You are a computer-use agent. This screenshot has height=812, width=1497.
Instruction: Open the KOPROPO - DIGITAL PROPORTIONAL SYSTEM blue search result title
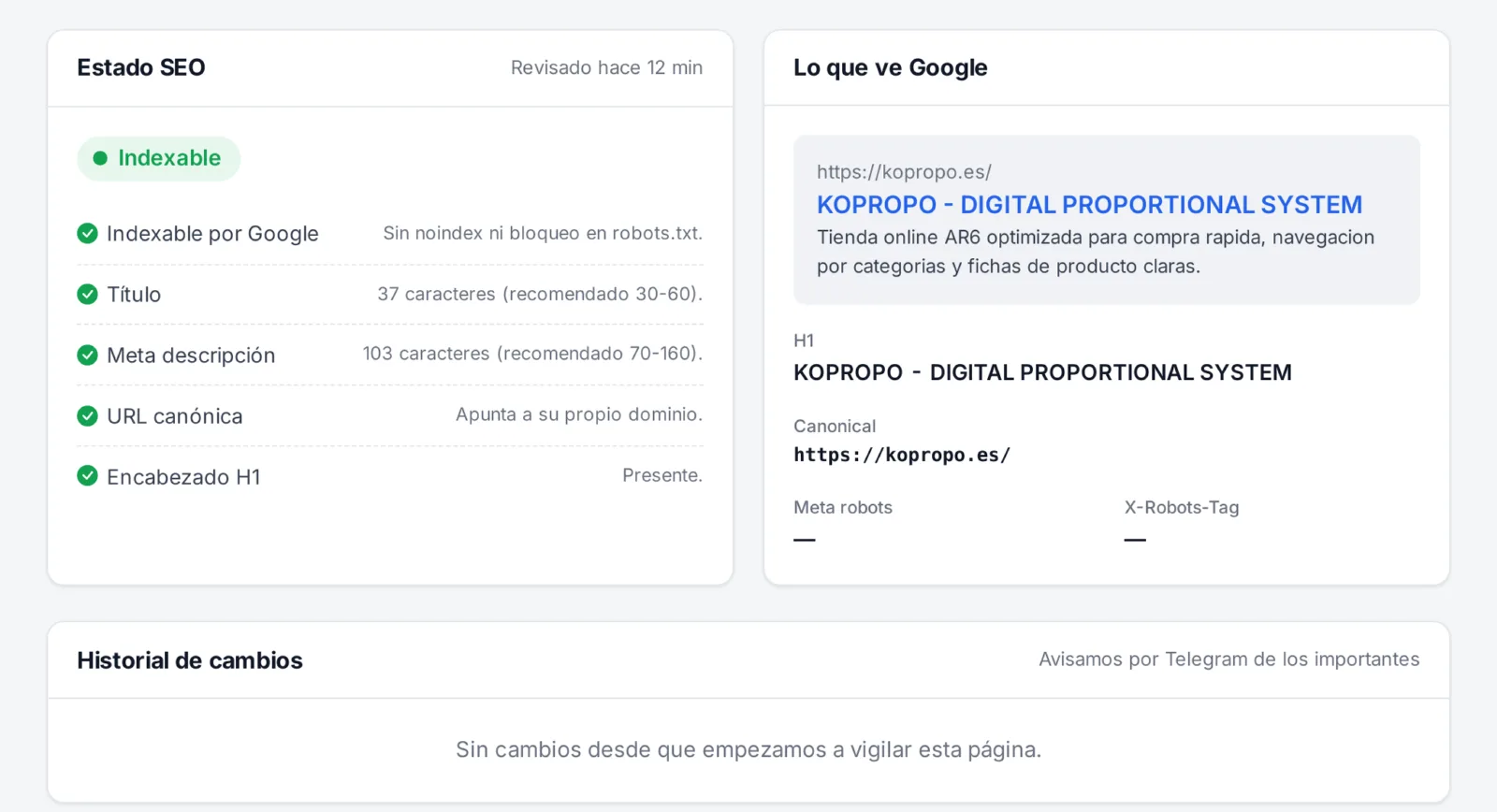[x=1089, y=205]
